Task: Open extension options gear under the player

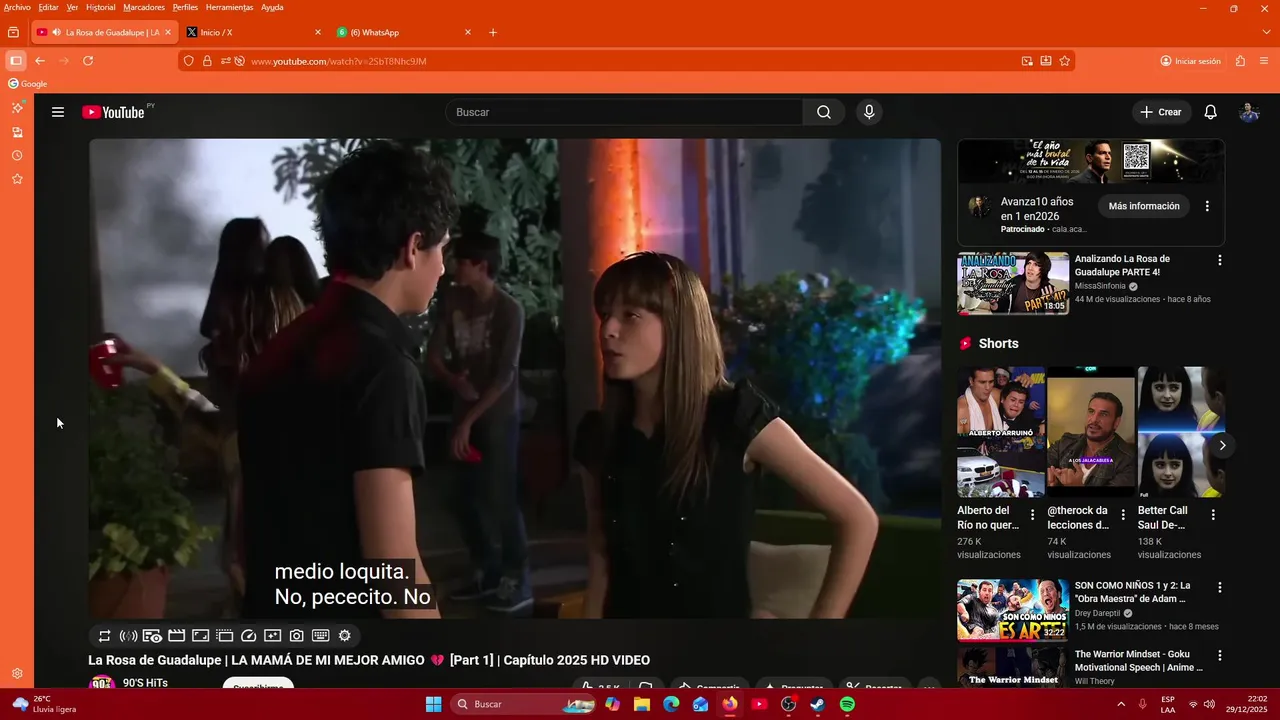Action: point(345,636)
